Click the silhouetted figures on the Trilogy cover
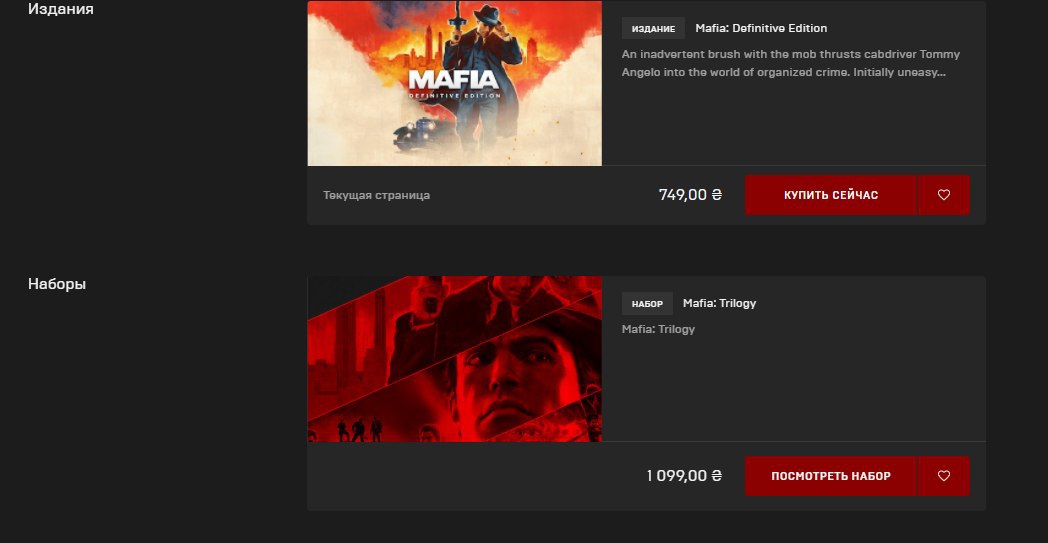This screenshot has width=1048, height=543. click(x=359, y=430)
